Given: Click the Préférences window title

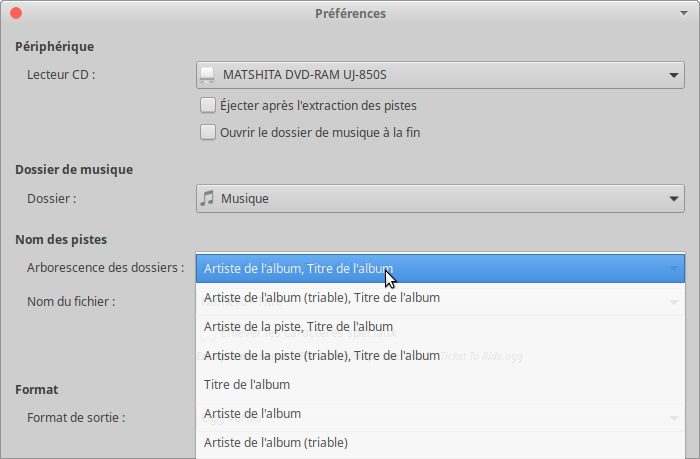Looking at the screenshot, I should click(350, 13).
